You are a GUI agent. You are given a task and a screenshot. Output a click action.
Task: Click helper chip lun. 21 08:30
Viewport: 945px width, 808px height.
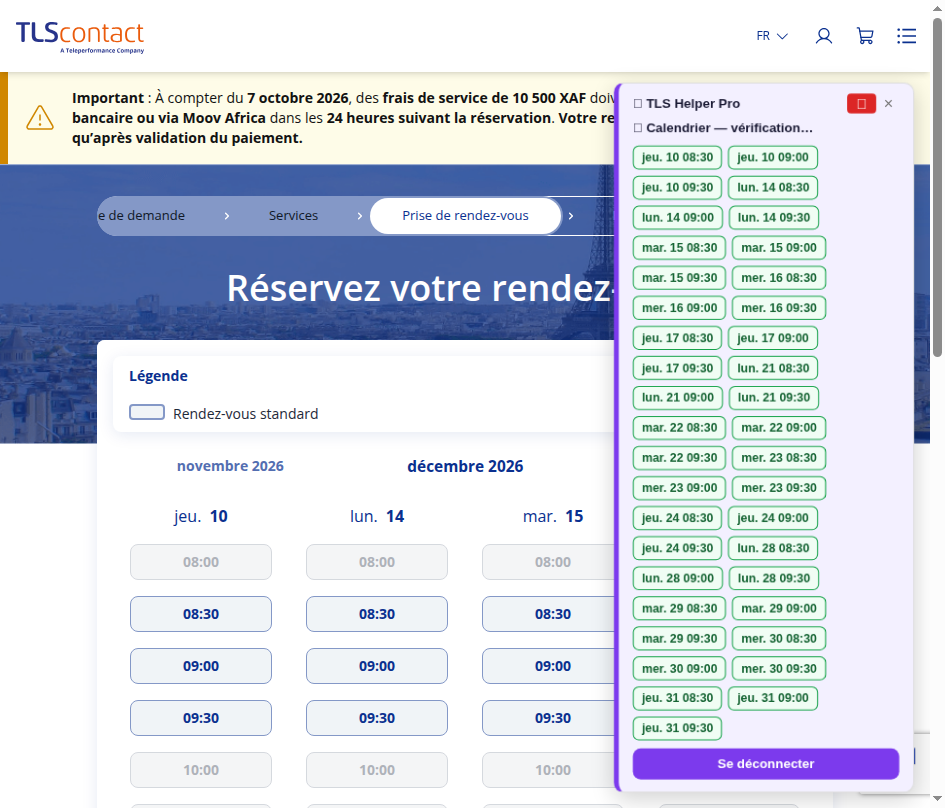pyautogui.click(x=773, y=368)
